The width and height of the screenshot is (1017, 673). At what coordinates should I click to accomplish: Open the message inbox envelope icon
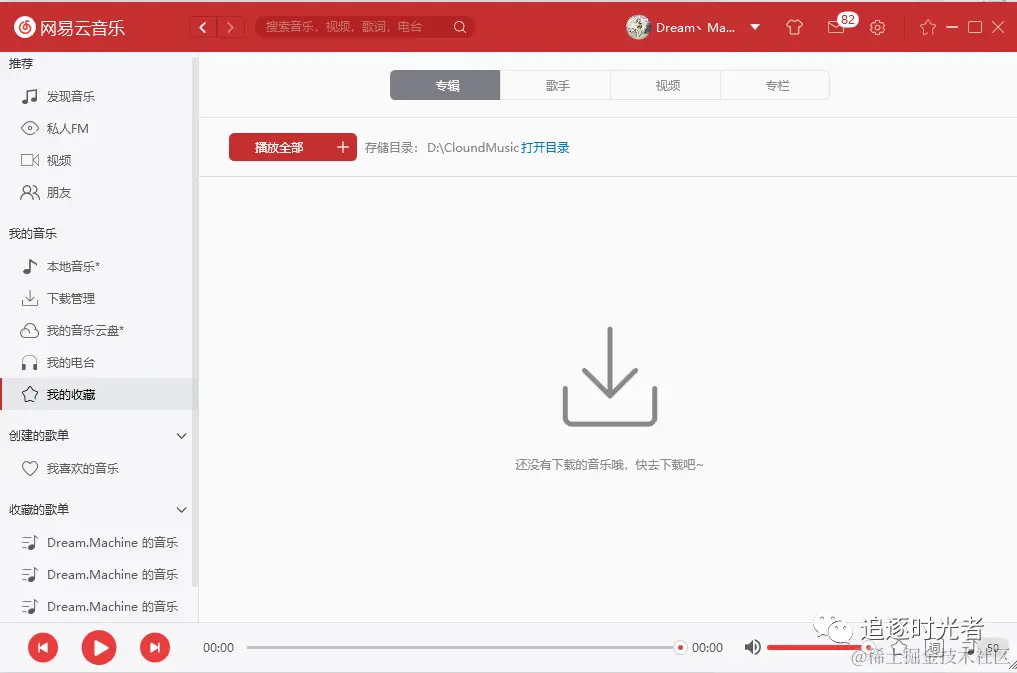click(x=836, y=27)
